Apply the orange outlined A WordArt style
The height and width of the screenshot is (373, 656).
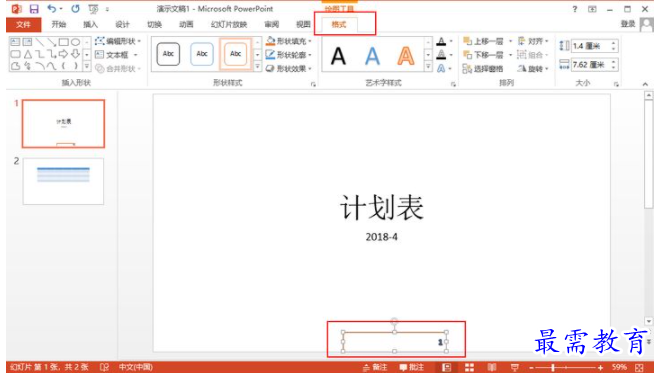coord(405,56)
